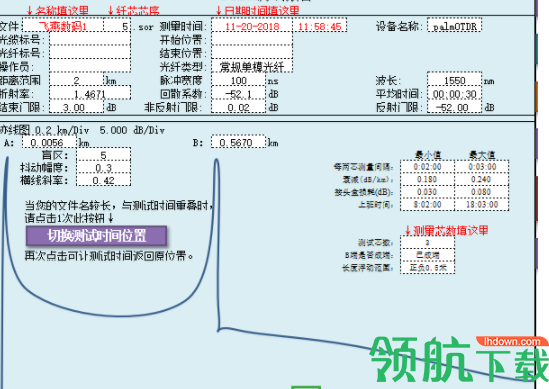The image size is (549, 389).
Task: Click the 折射率 value 1.4671
Action: point(90,93)
